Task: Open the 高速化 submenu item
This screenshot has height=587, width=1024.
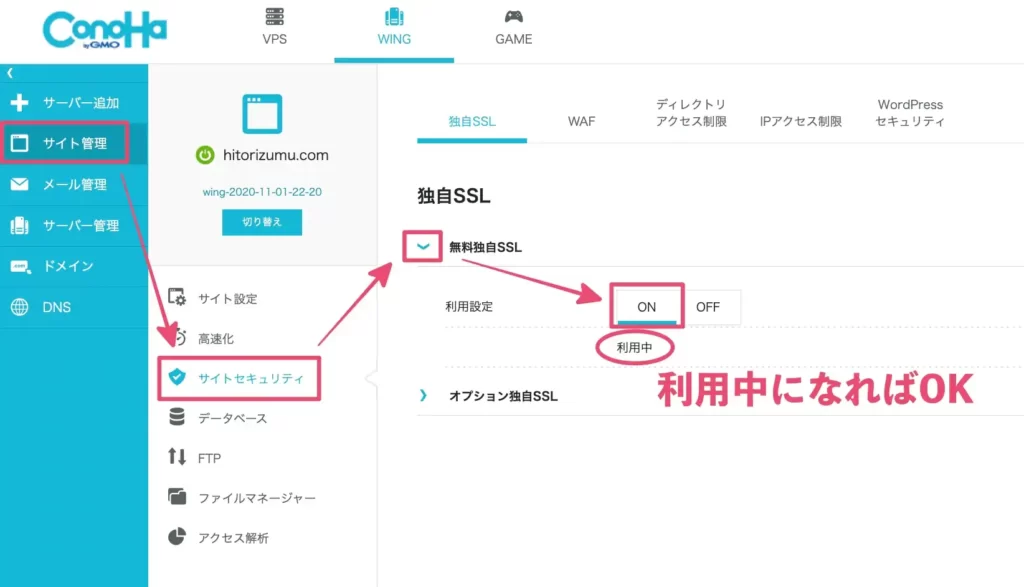Action: (x=216, y=338)
